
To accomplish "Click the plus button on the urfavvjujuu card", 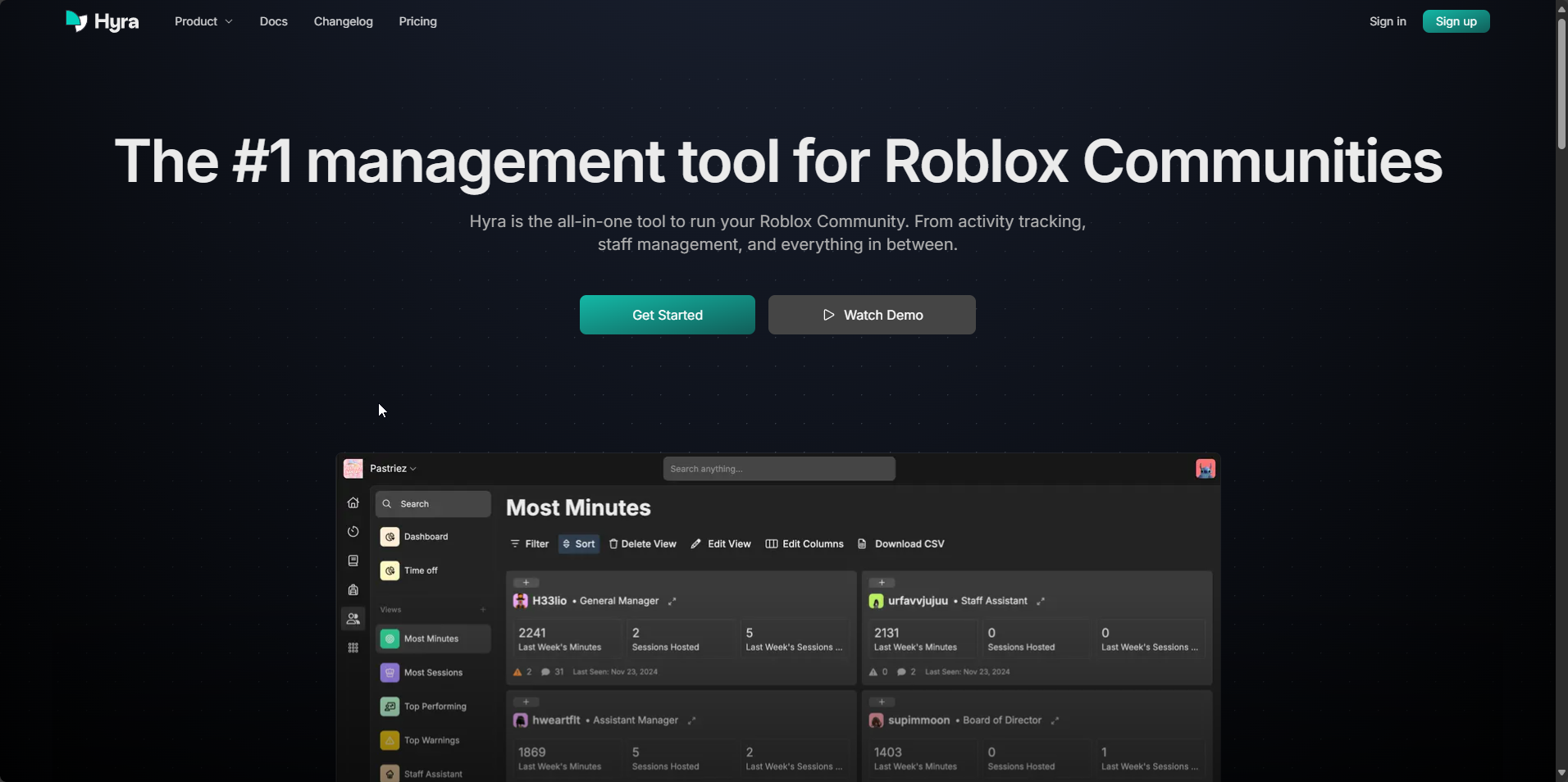I will coord(882,583).
